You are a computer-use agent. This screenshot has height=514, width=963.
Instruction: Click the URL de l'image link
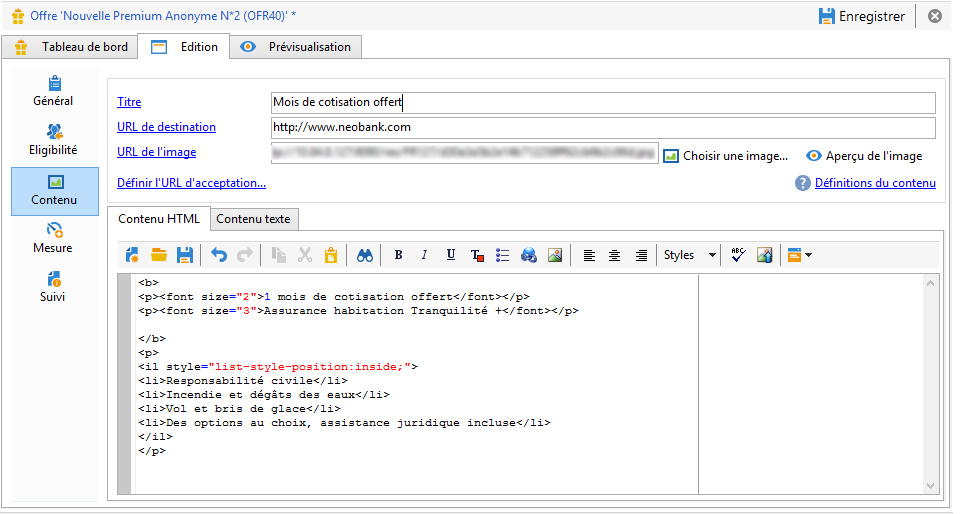(x=157, y=152)
